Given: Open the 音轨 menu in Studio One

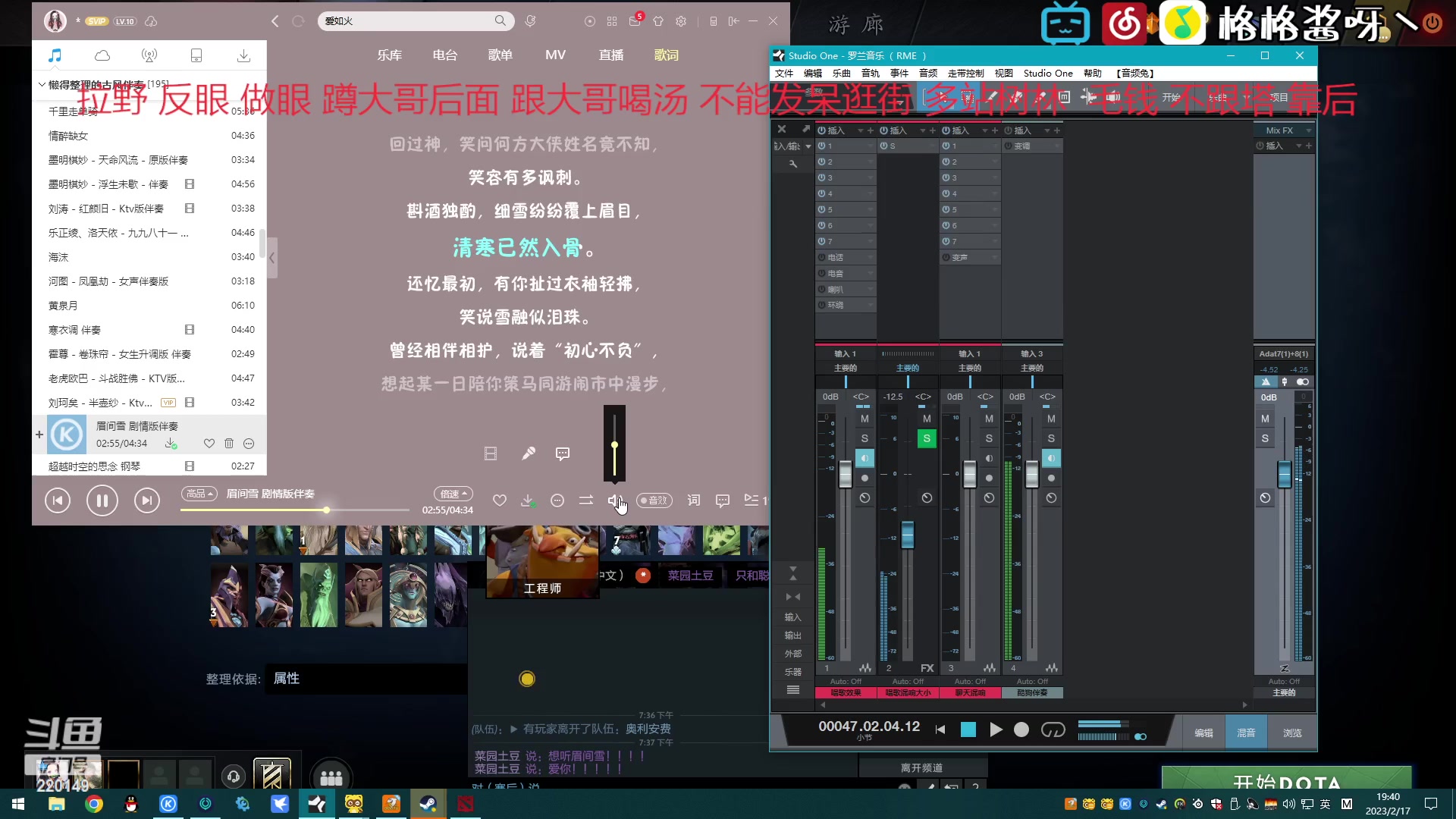Looking at the screenshot, I should click(x=871, y=74).
